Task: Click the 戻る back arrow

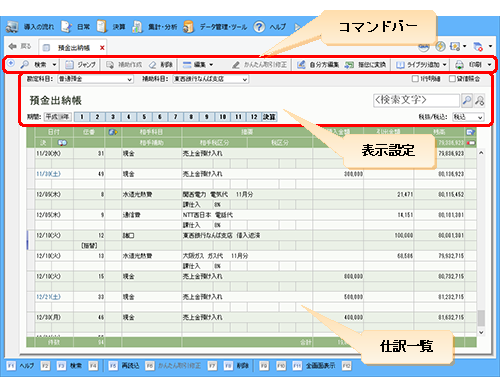Action: click(x=13, y=46)
